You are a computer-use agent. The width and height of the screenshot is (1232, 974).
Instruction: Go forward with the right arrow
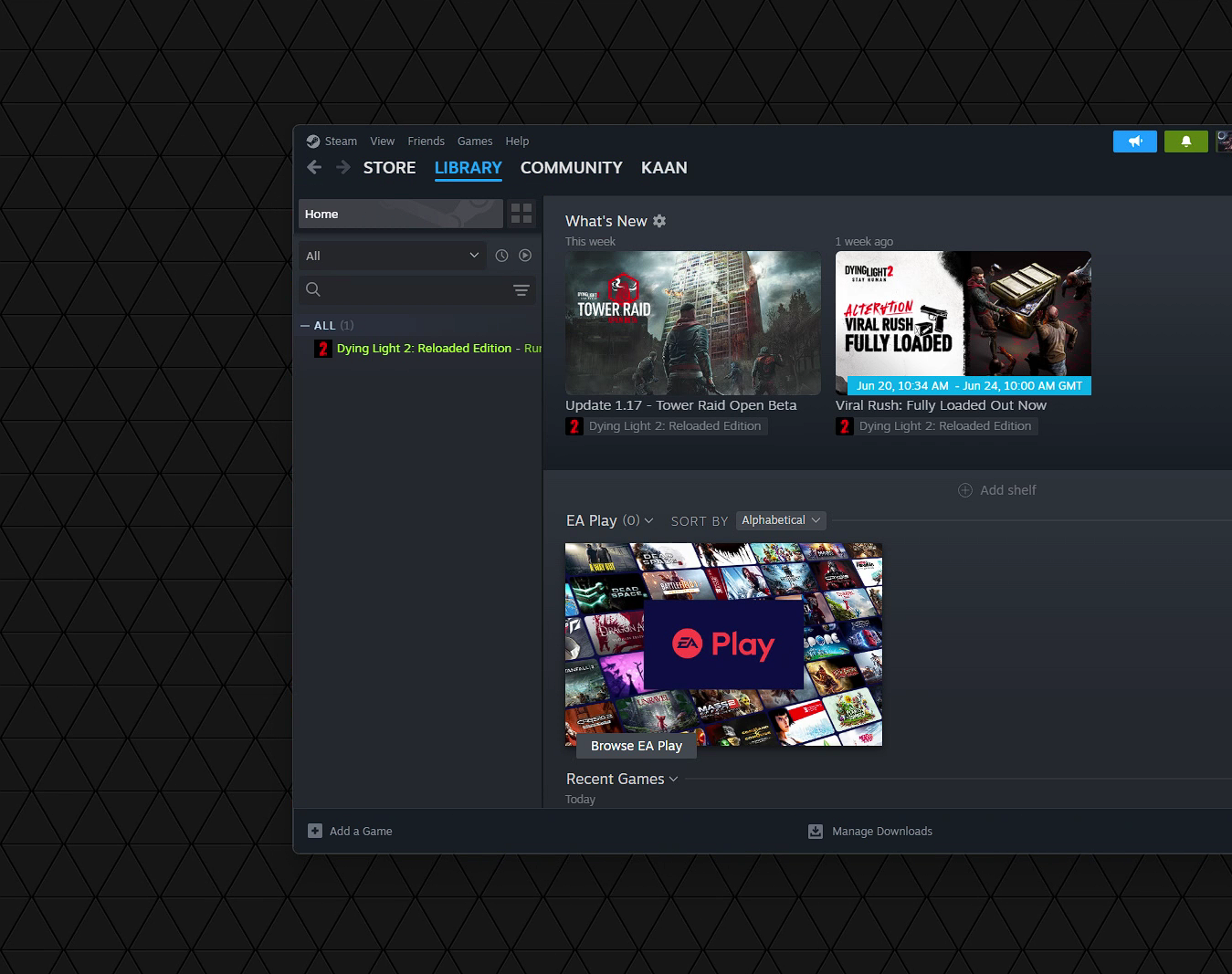[343, 167]
